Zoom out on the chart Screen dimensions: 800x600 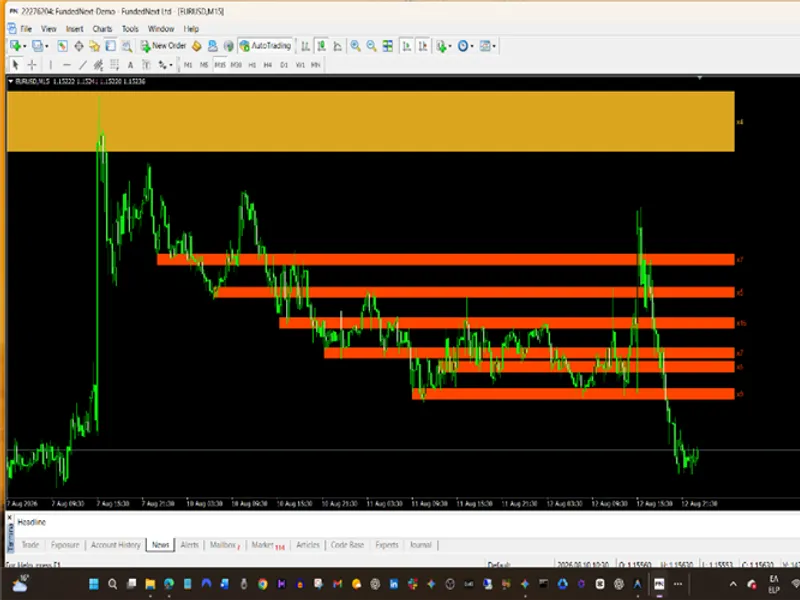371,46
